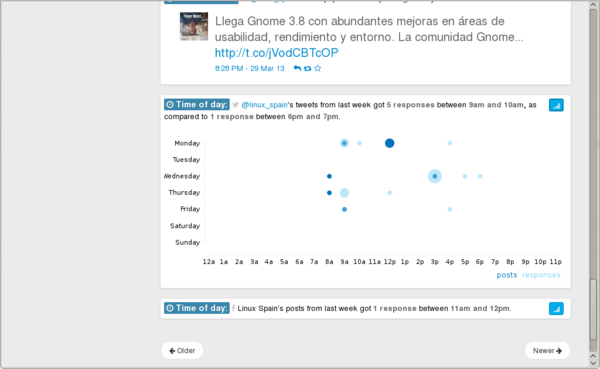600x369 pixels.
Task: Expand chart for Linux Spain Facebook insight
Action: click(x=556, y=309)
